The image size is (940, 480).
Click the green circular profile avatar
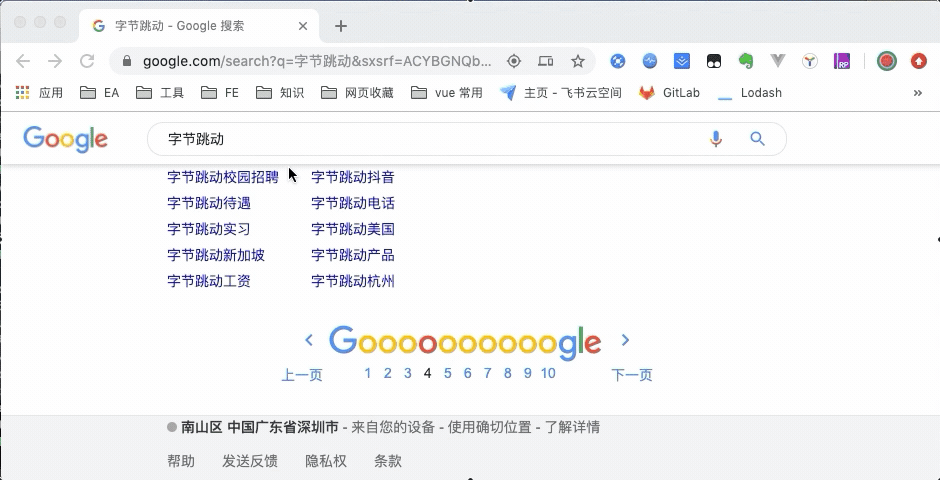click(x=887, y=61)
